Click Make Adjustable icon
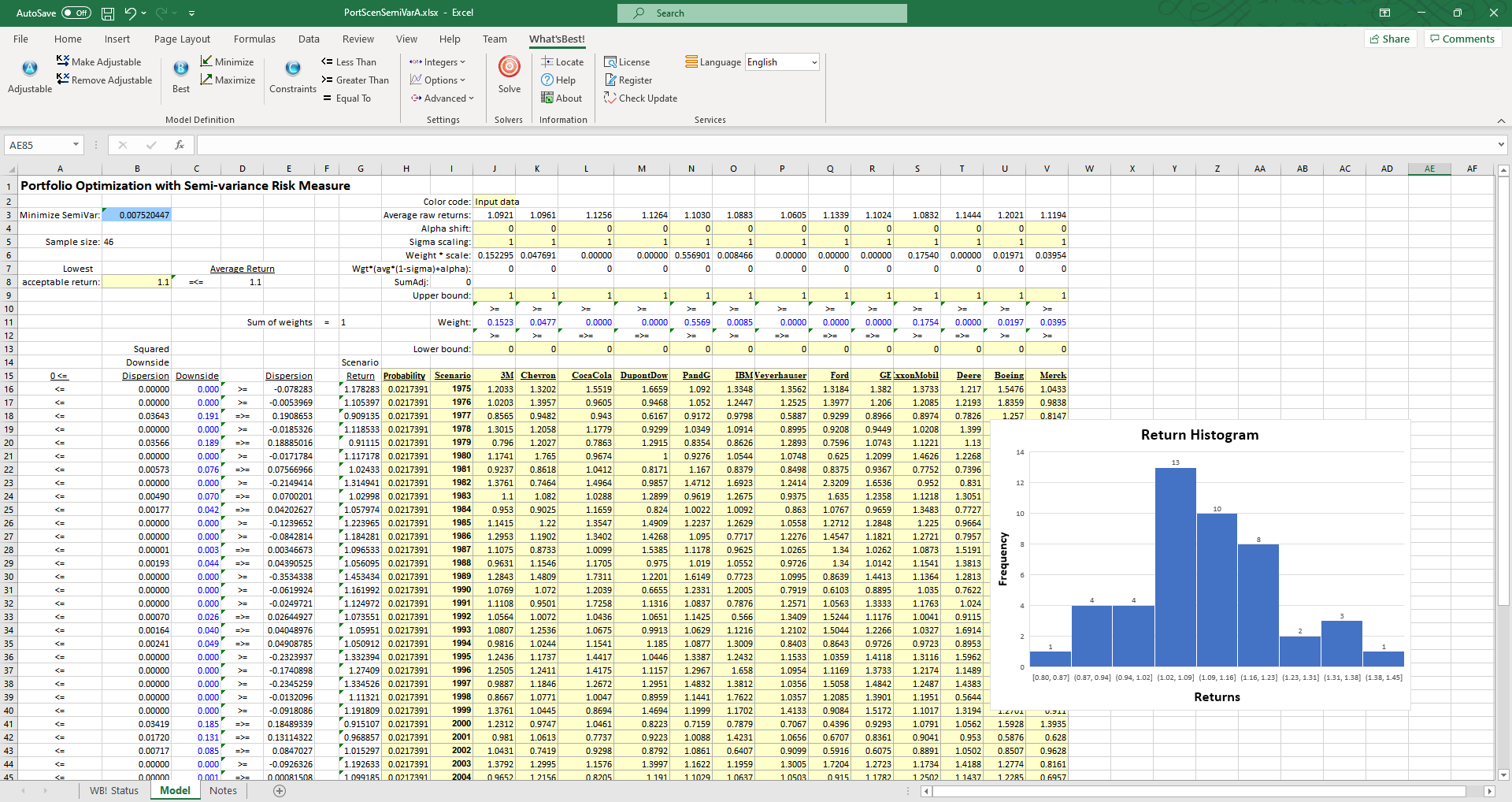The height and width of the screenshot is (802, 1512). click(x=63, y=61)
